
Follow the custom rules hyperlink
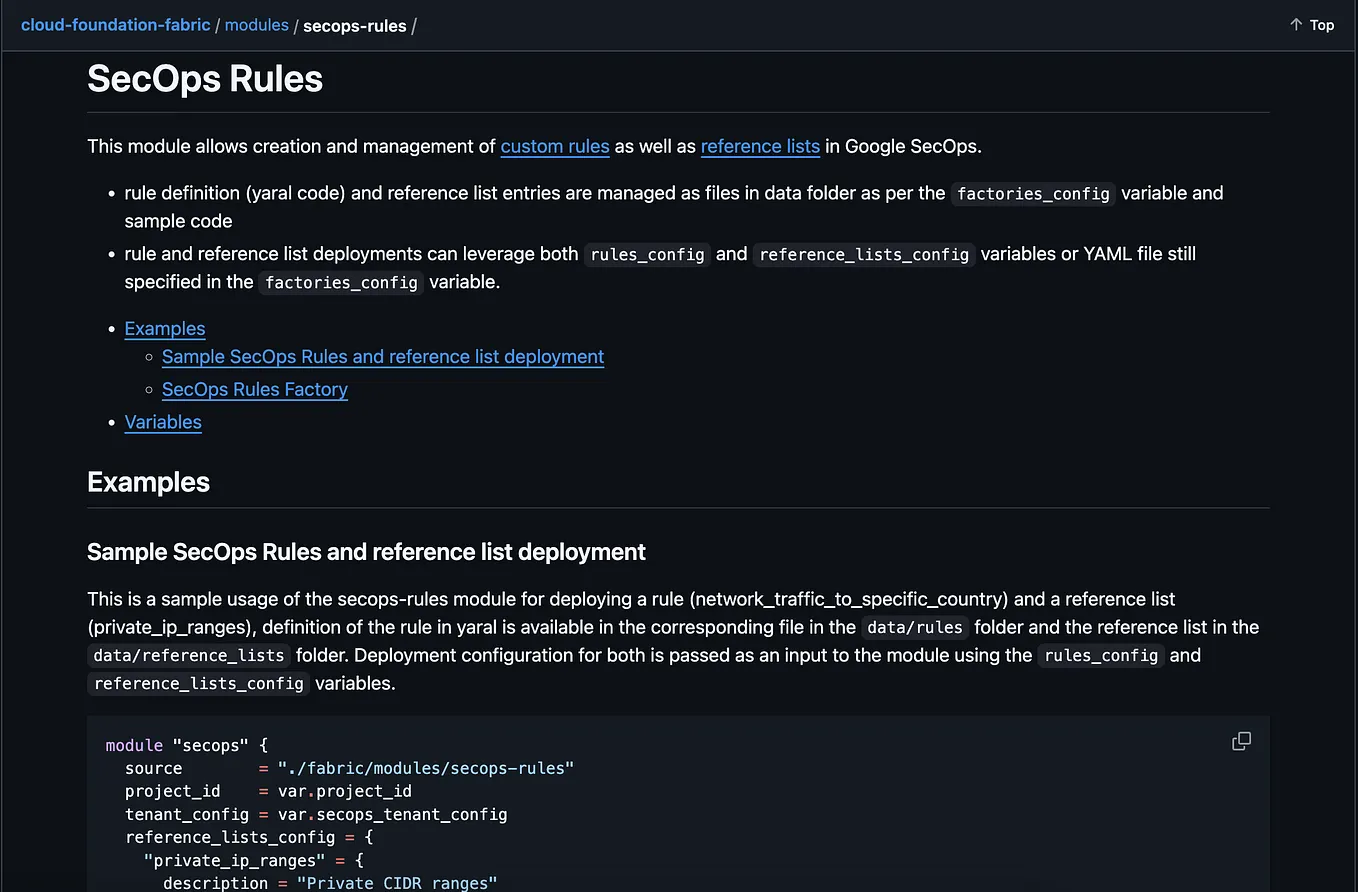(x=554, y=146)
